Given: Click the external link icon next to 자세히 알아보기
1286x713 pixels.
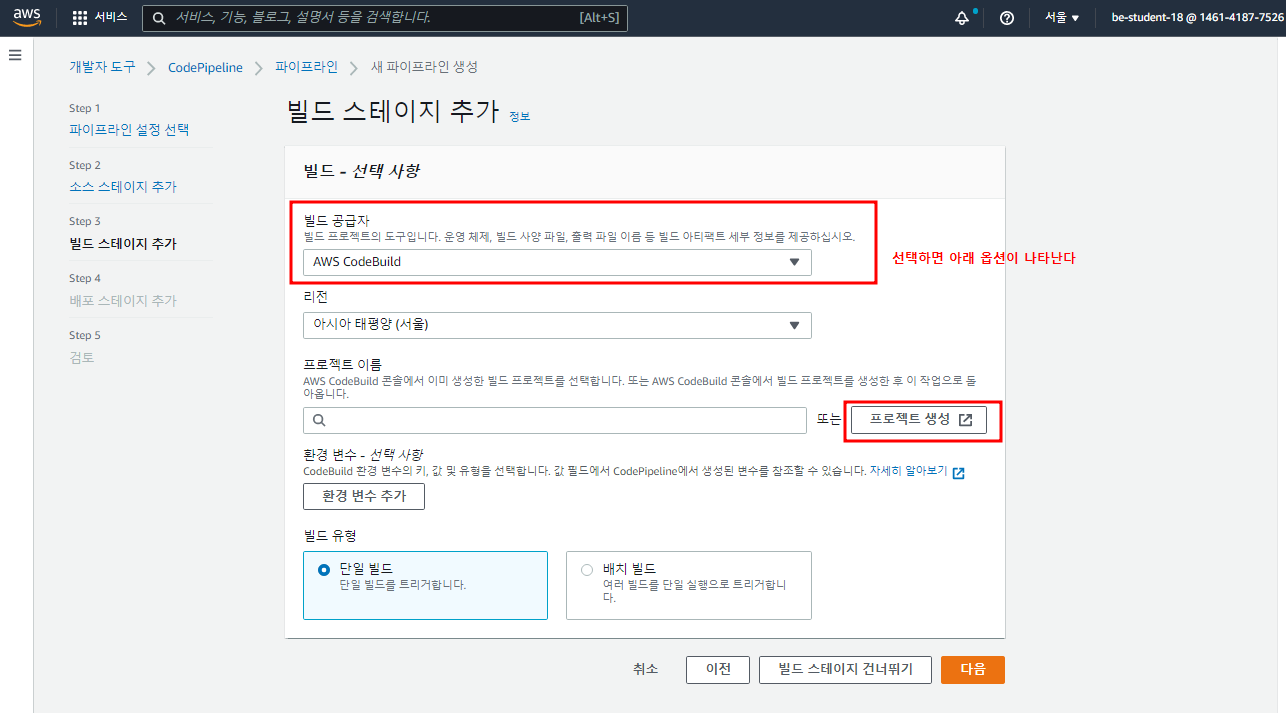Looking at the screenshot, I should click(x=958, y=473).
